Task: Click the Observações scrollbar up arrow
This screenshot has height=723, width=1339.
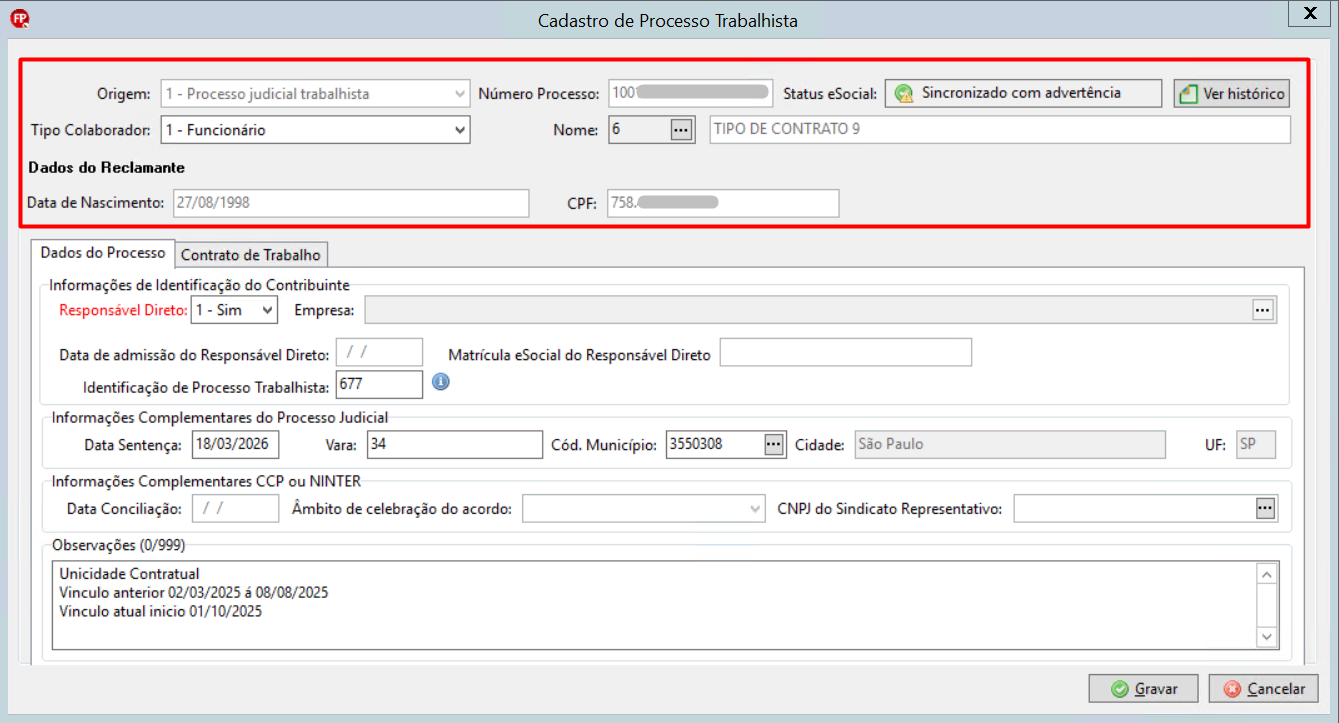Action: [x=1267, y=574]
